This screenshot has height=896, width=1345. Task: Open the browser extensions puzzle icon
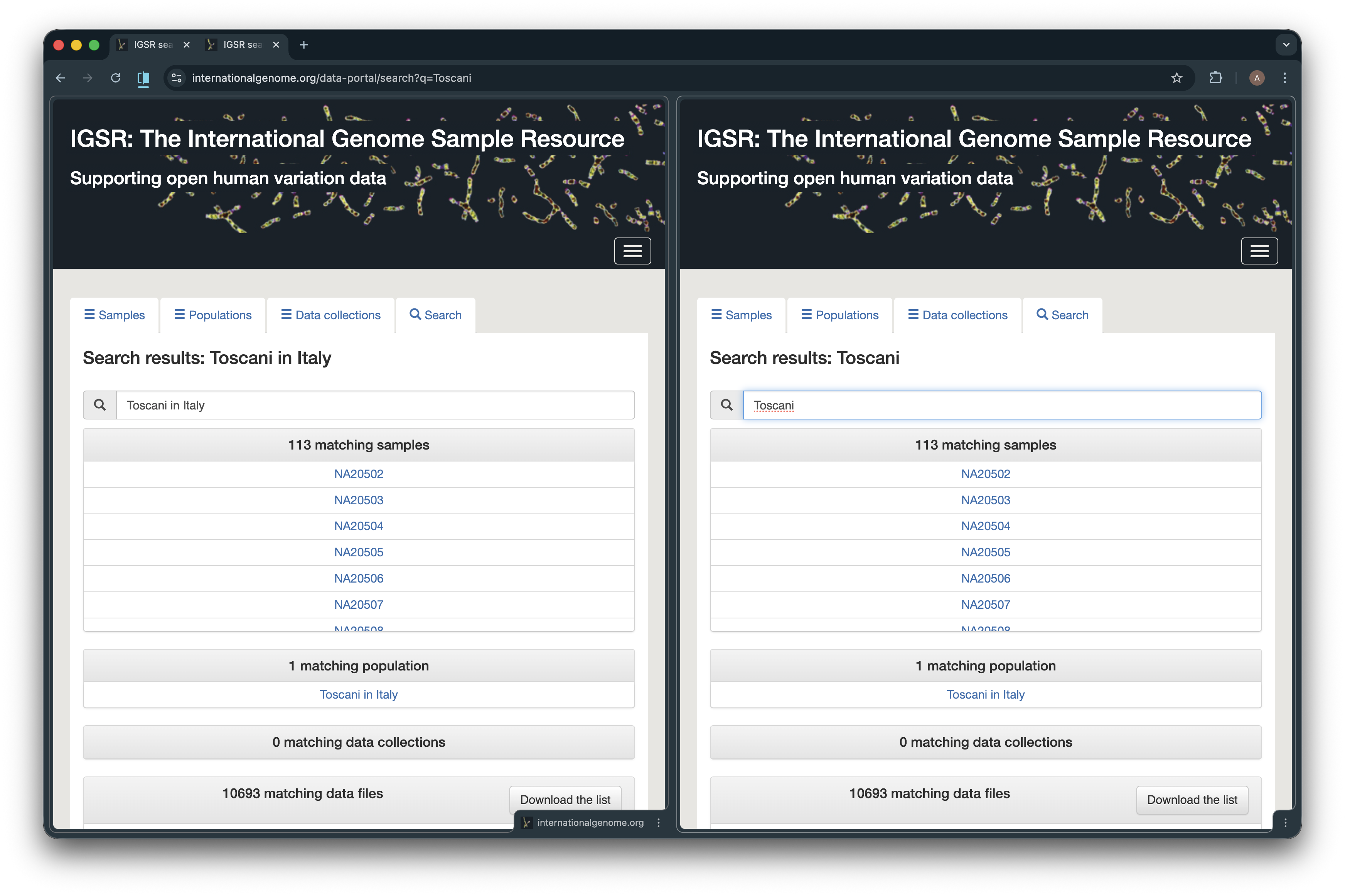1216,78
